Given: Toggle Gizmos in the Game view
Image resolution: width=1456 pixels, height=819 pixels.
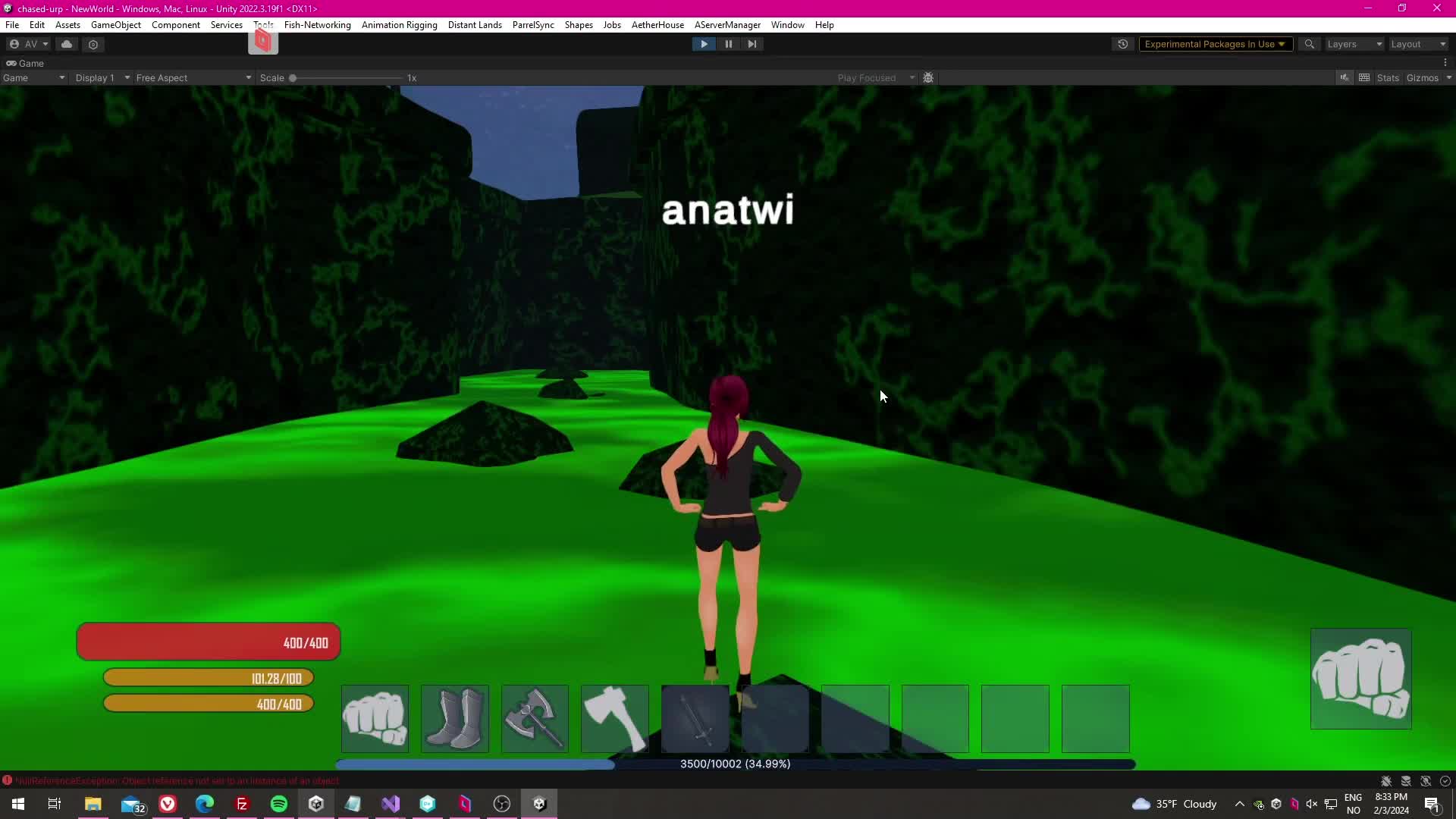Looking at the screenshot, I should (1422, 78).
